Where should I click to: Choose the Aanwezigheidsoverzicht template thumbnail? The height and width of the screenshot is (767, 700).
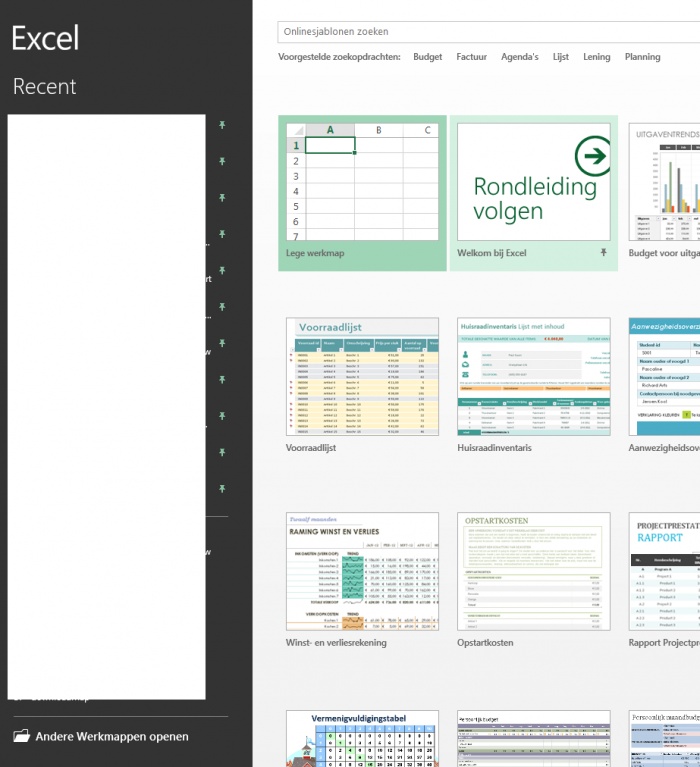pyautogui.click(x=664, y=377)
